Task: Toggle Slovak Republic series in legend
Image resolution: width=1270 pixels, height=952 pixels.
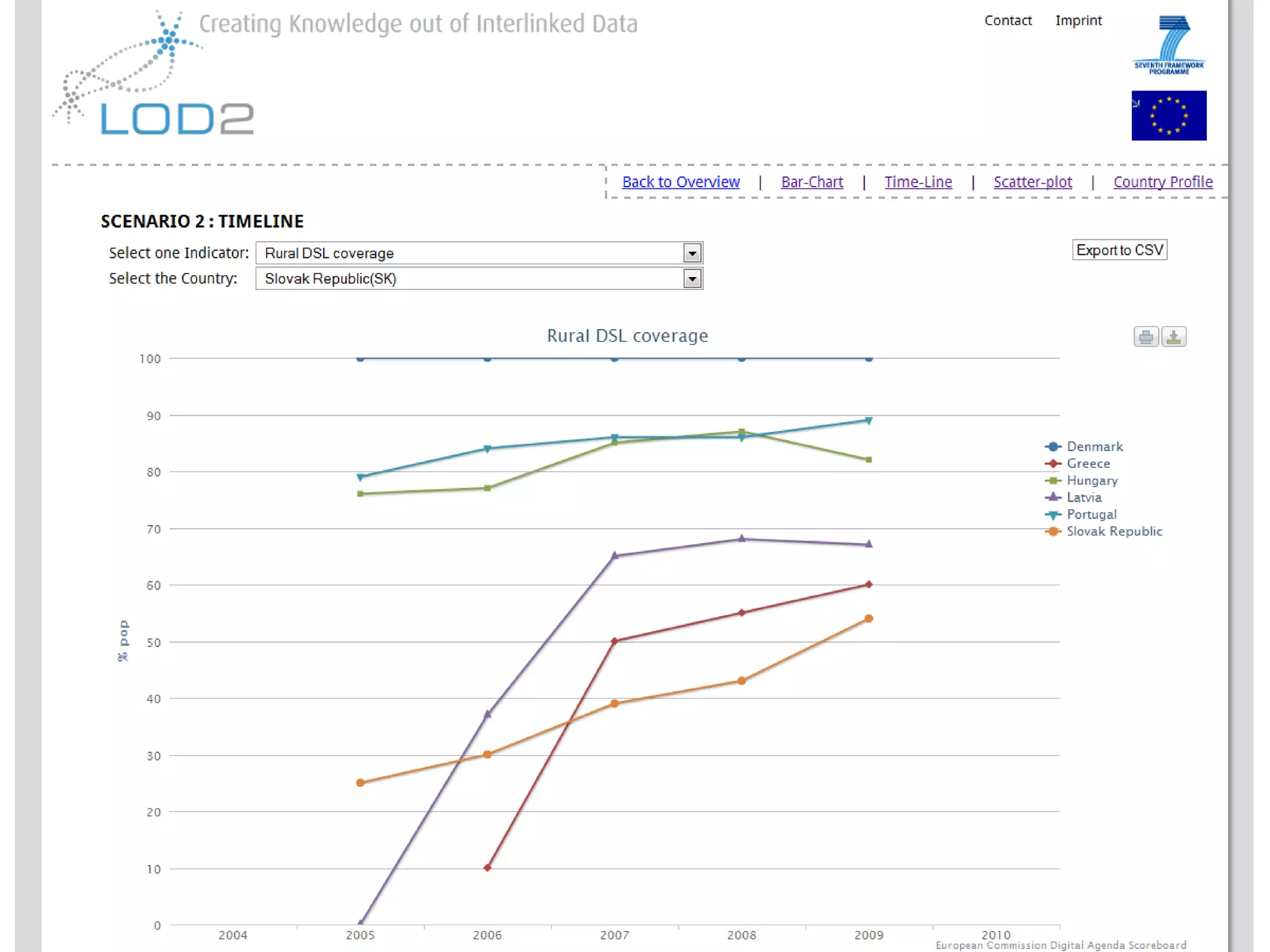Action: (x=1114, y=531)
